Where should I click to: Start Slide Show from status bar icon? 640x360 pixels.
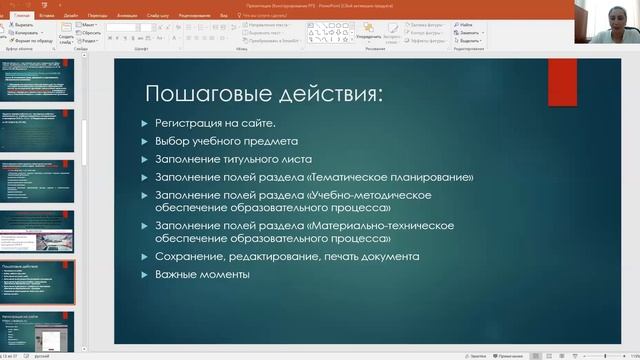pos(575,356)
